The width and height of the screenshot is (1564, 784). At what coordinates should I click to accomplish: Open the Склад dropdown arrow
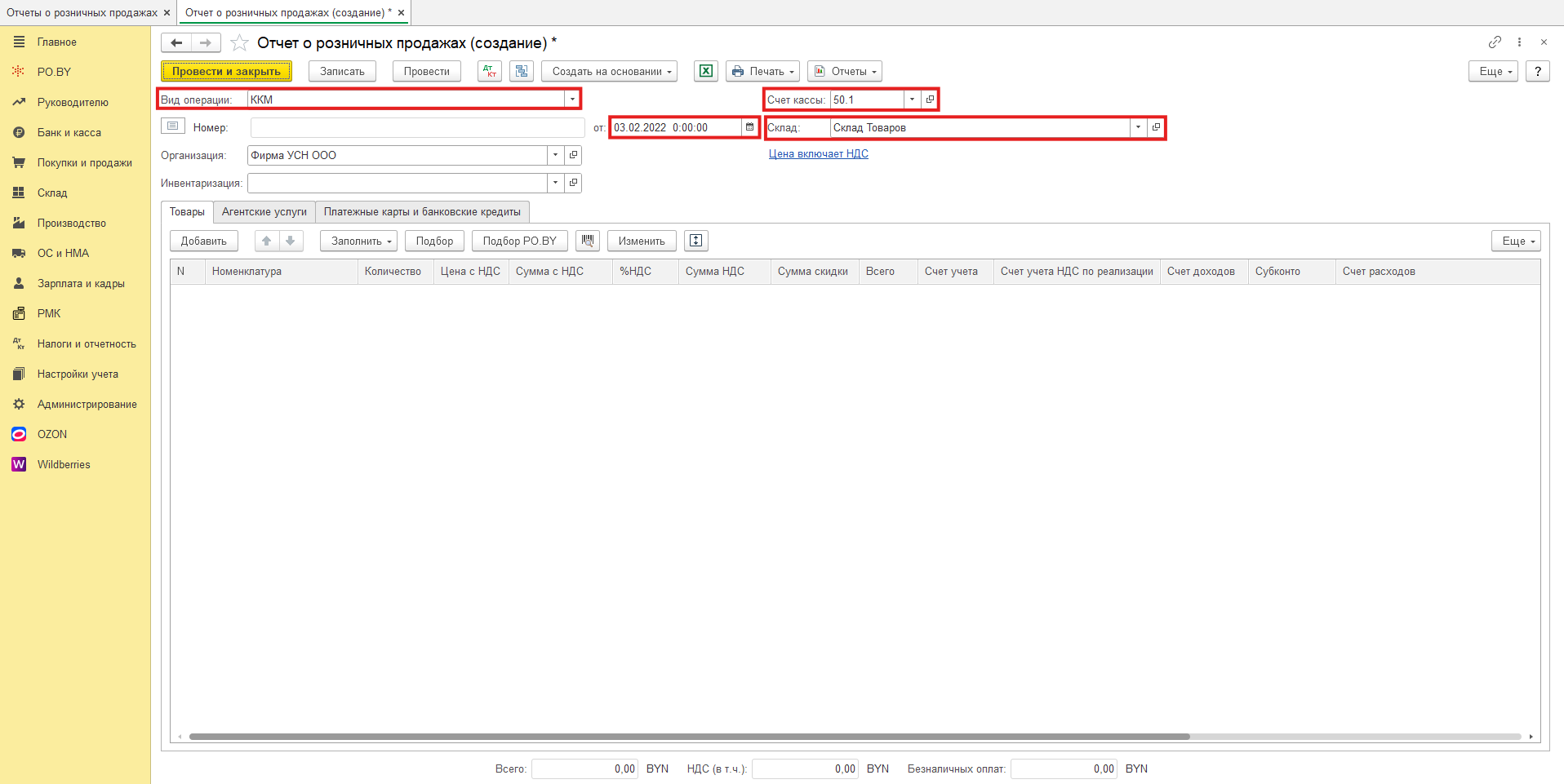pyautogui.click(x=1138, y=127)
